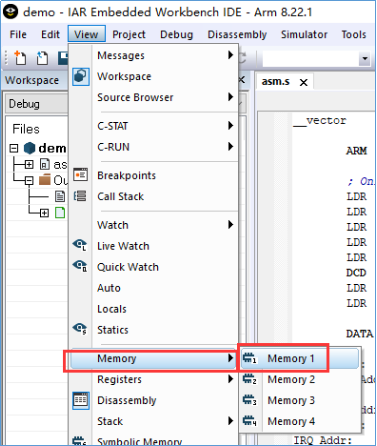Select Disassembly in View menu

126,400
